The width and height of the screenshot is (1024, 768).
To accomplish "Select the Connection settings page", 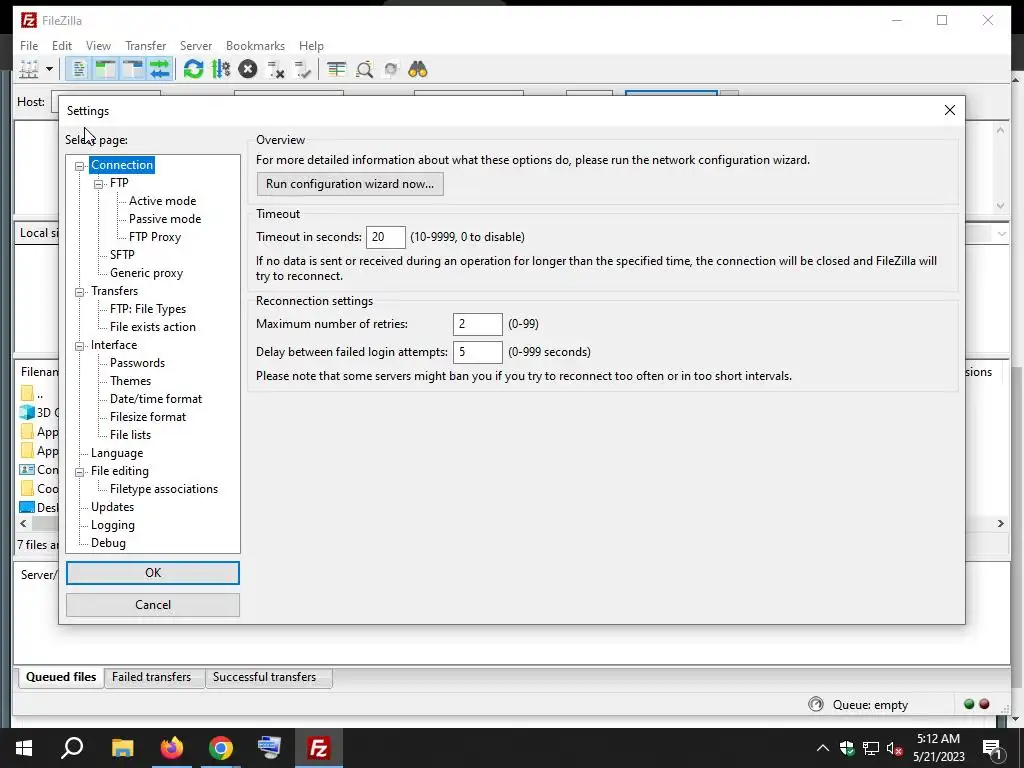I will (x=122, y=165).
